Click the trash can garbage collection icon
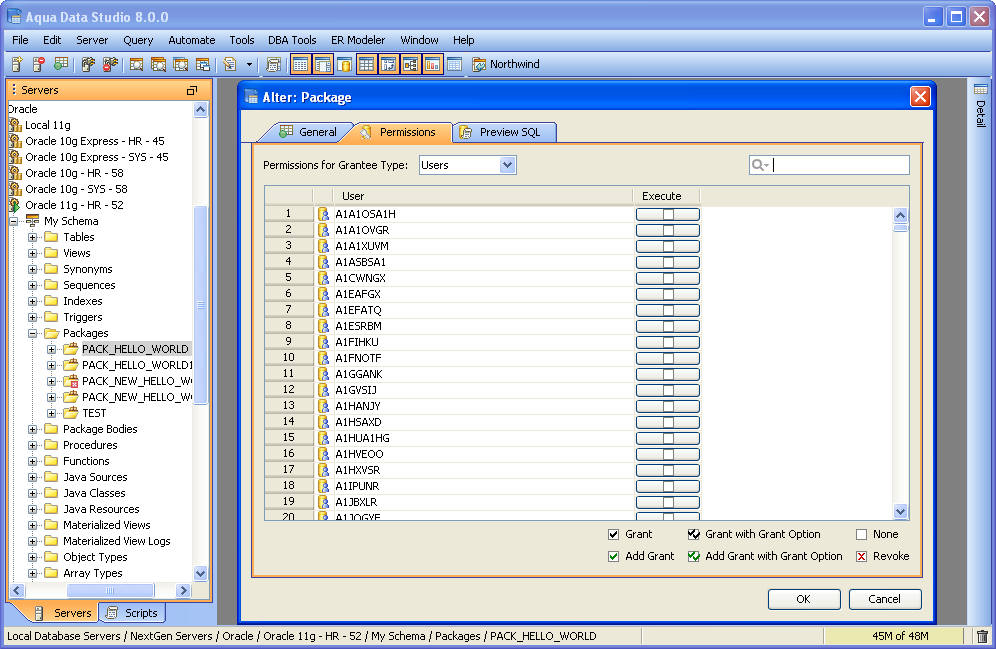Image resolution: width=996 pixels, height=649 pixels. tap(983, 636)
